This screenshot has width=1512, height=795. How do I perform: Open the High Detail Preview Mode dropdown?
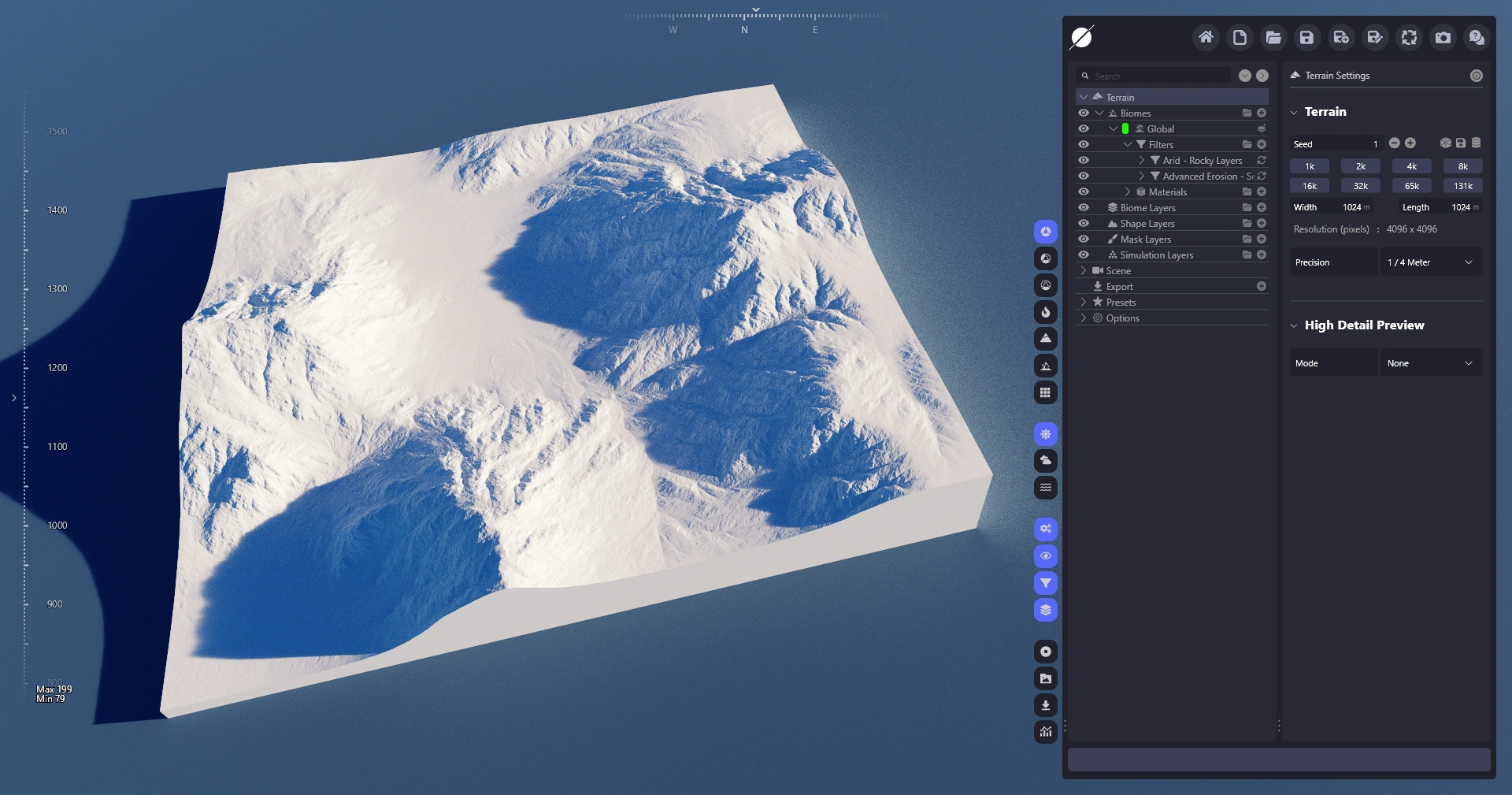tap(1430, 363)
